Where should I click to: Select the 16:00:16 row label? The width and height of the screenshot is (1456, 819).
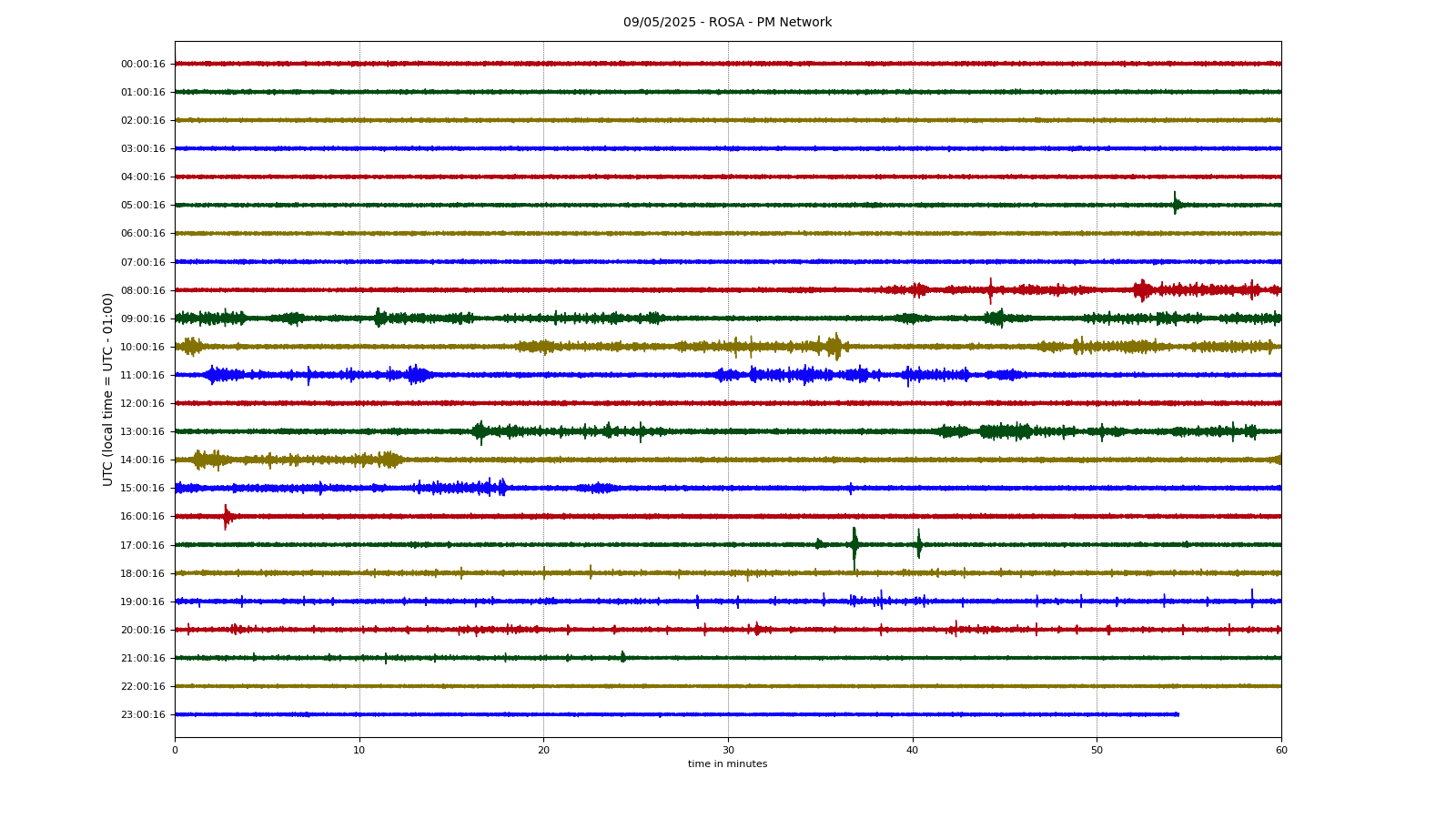(143, 516)
